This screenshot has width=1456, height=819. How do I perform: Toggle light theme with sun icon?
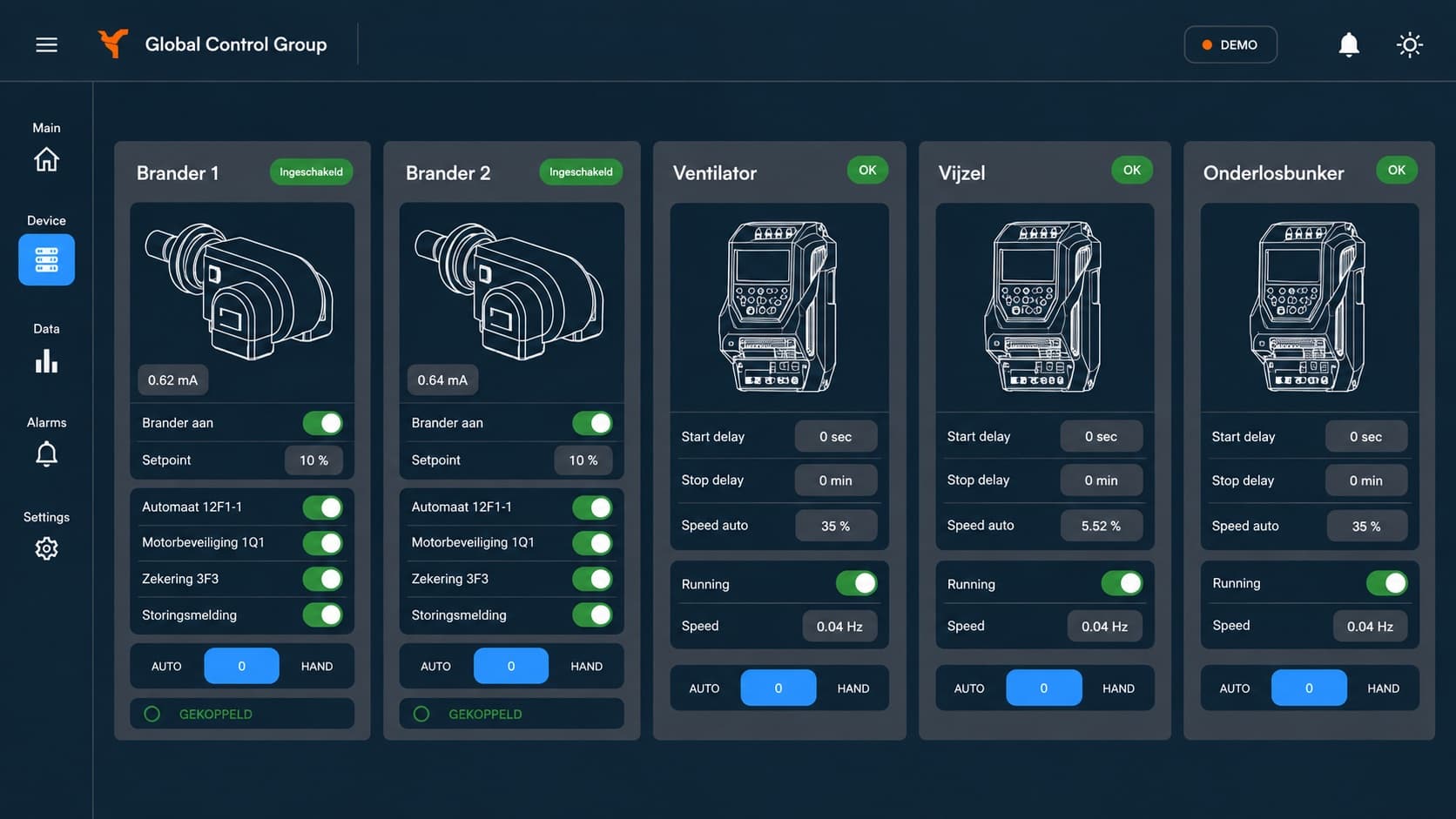point(1409,44)
